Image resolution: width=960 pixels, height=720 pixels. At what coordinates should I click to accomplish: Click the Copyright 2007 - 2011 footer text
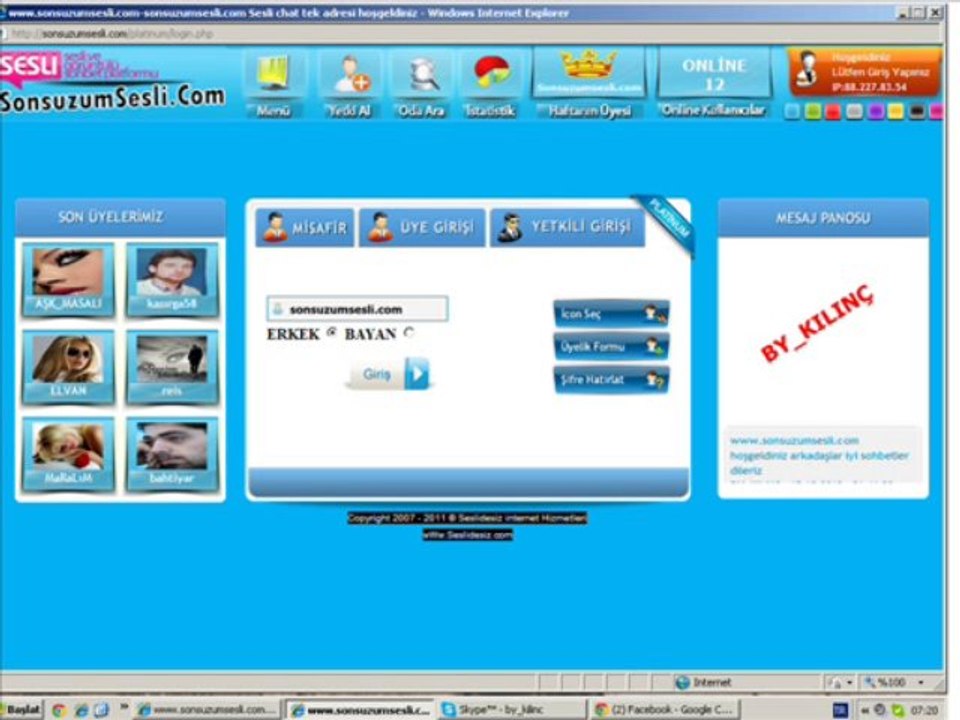click(467, 518)
